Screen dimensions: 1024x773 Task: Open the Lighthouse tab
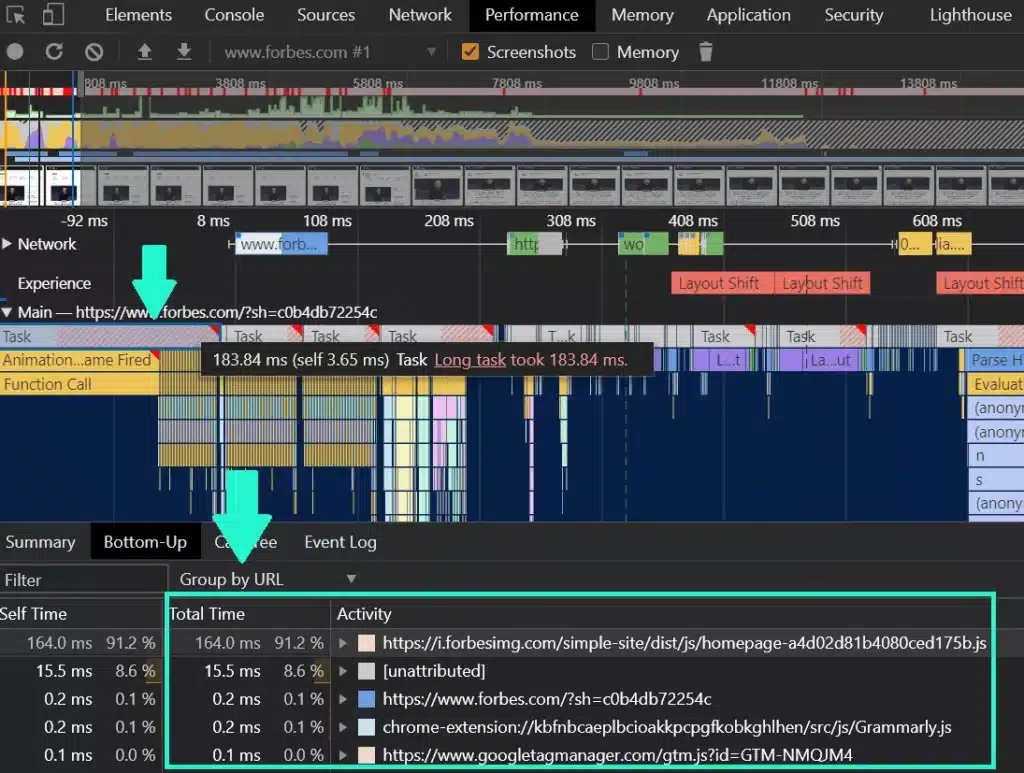pyautogui.click(x=970, y=15)
